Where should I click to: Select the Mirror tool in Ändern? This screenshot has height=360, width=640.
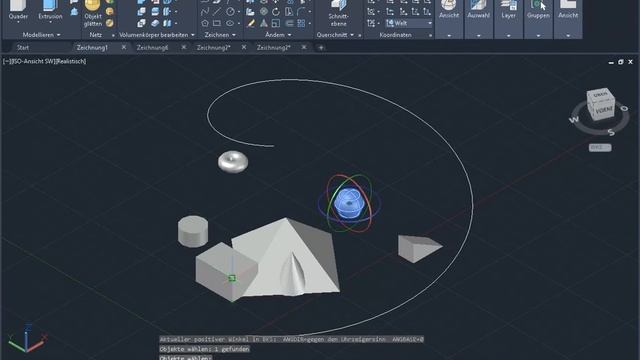pyautogui.click(x=264, y=23)
